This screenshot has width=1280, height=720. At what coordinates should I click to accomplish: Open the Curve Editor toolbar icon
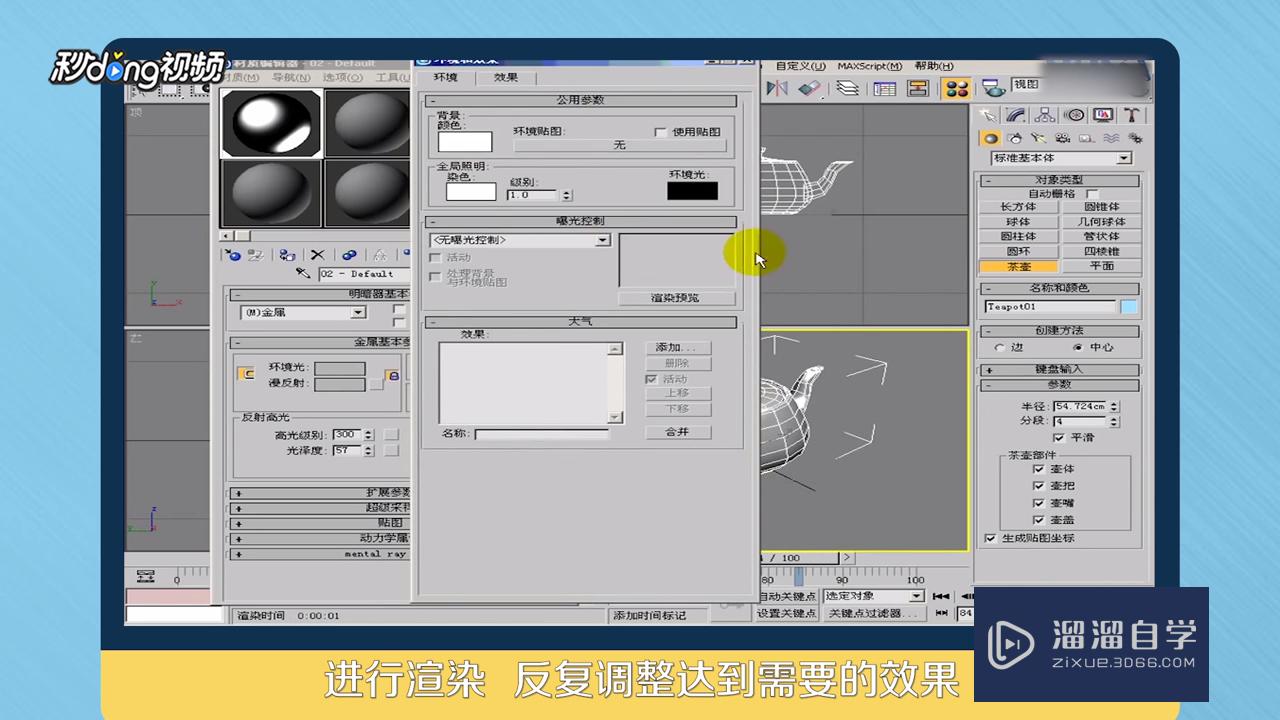(x=884, y=88)
